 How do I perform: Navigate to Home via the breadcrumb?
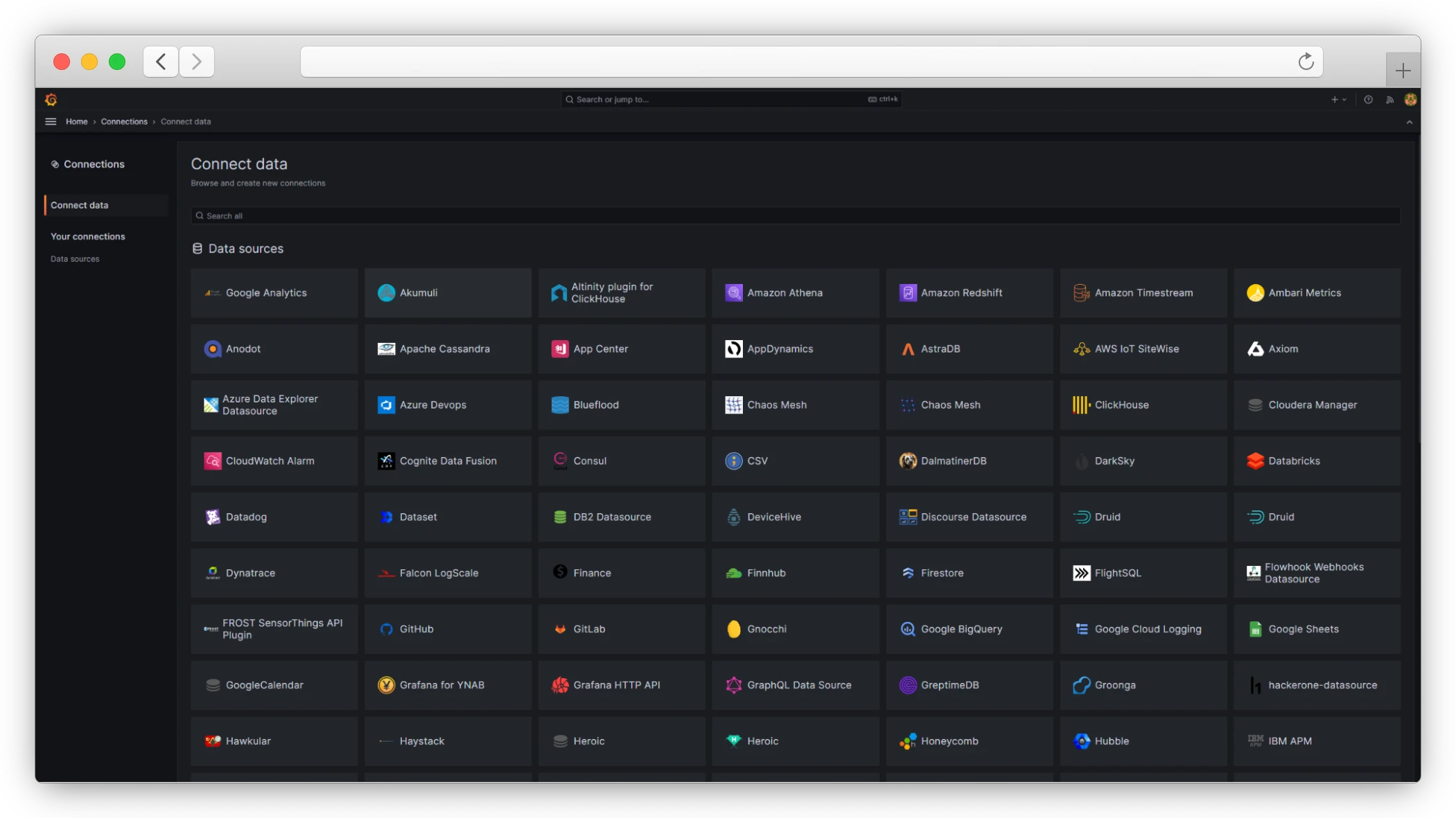pos(77,121)
